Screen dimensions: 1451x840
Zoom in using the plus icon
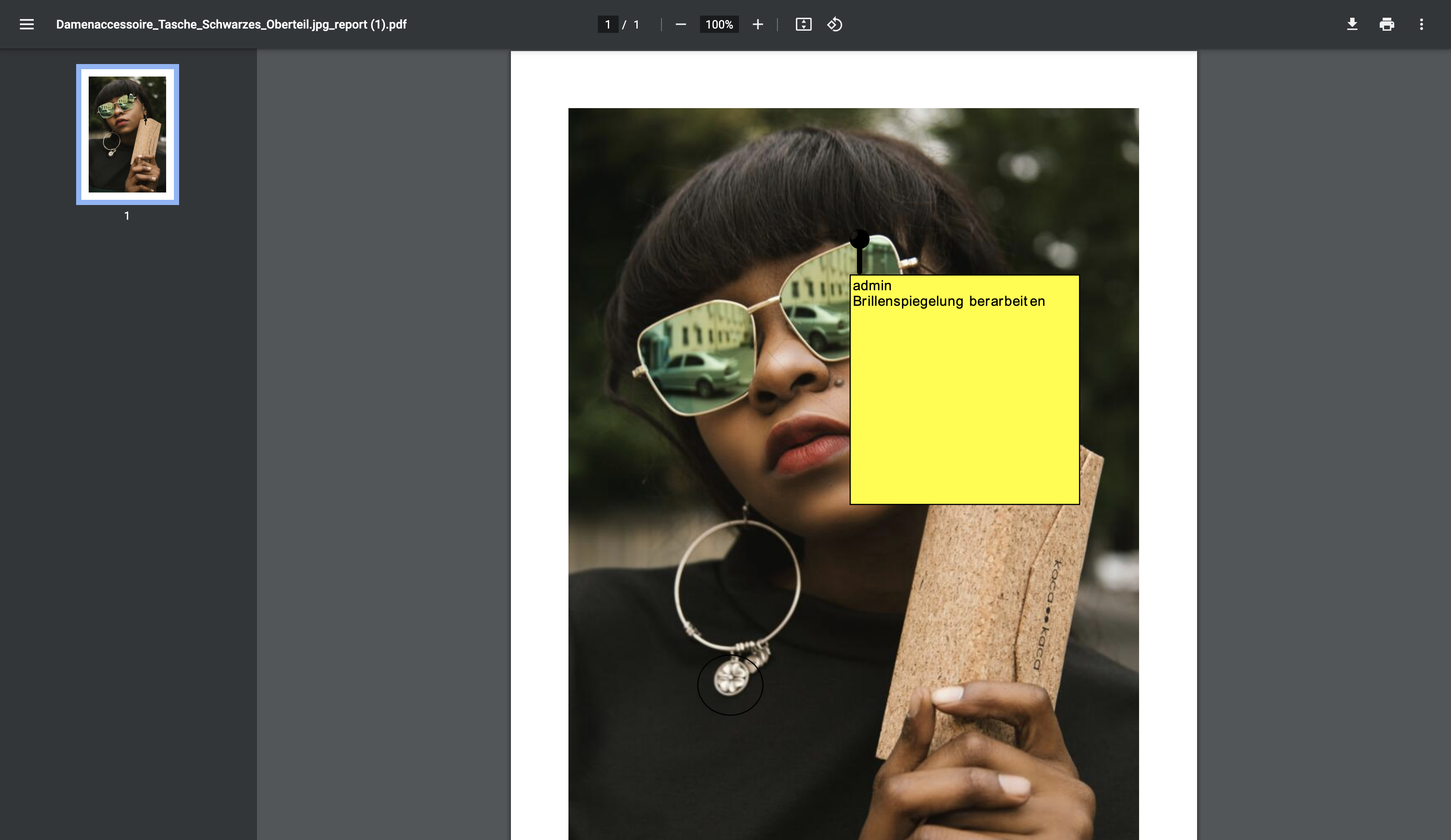coord(758,24)
